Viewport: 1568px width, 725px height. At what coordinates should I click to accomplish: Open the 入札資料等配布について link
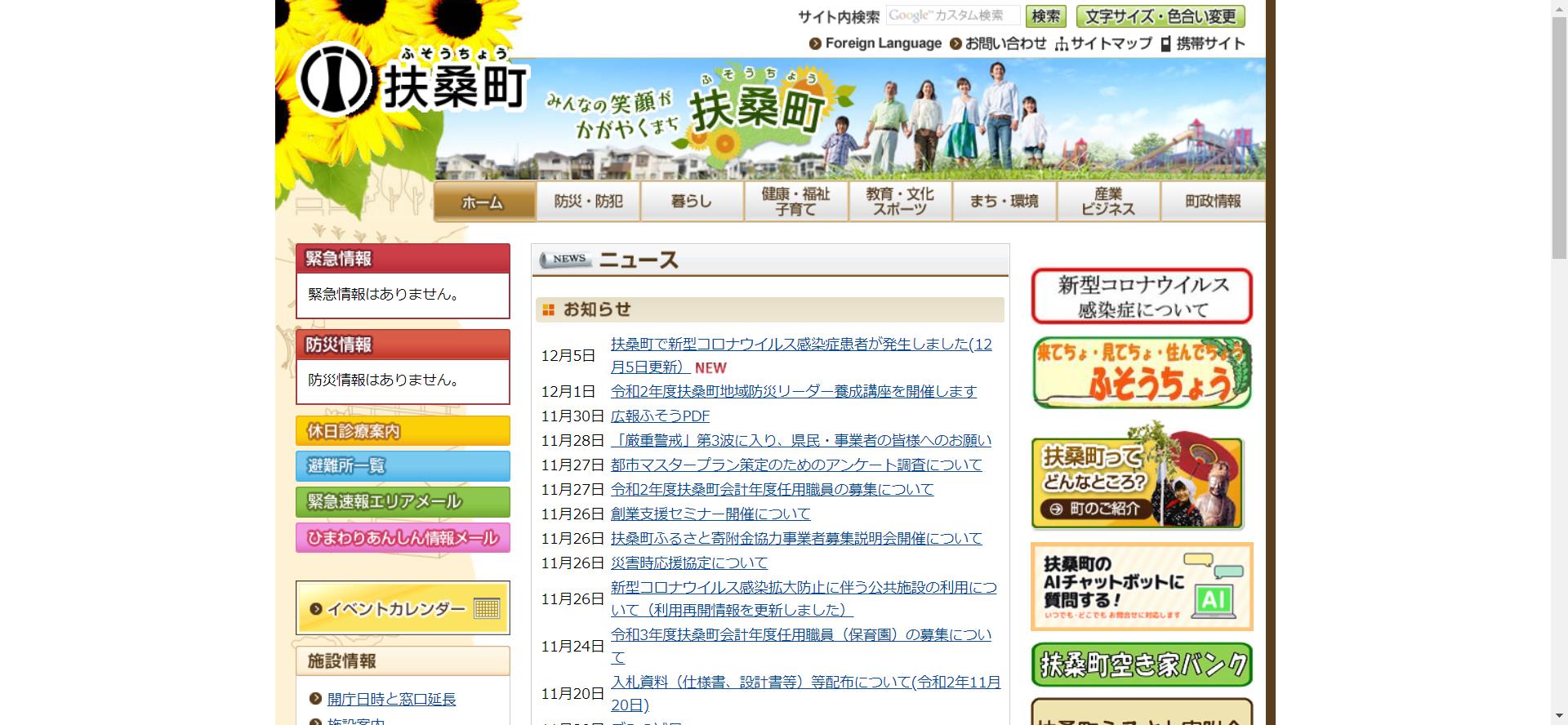(805, 693)
